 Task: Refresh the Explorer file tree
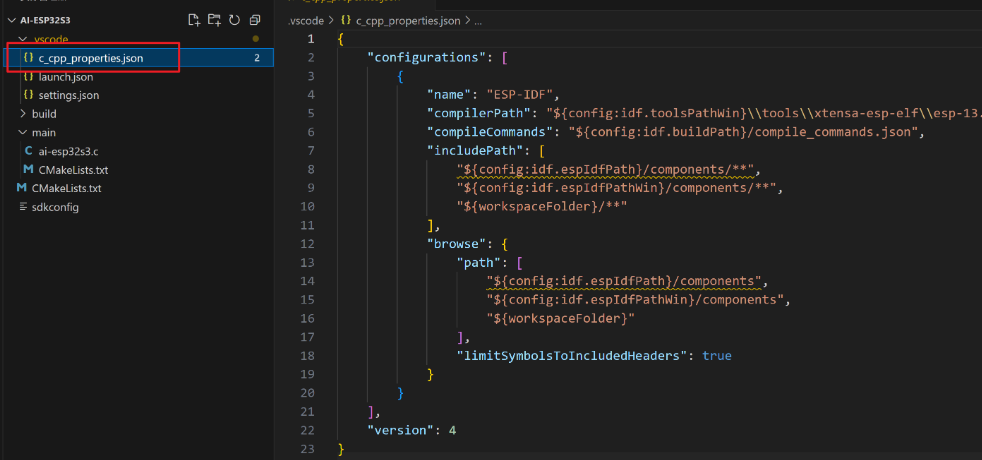click(234, 20)
